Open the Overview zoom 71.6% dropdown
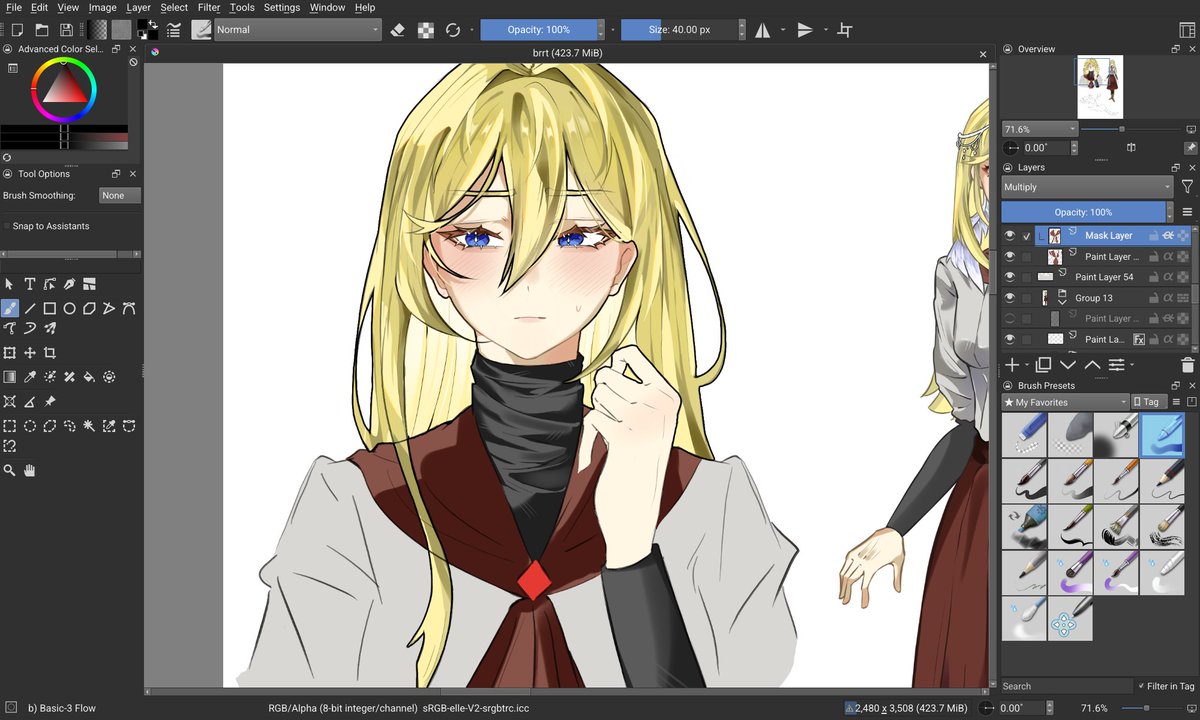 1040,129
